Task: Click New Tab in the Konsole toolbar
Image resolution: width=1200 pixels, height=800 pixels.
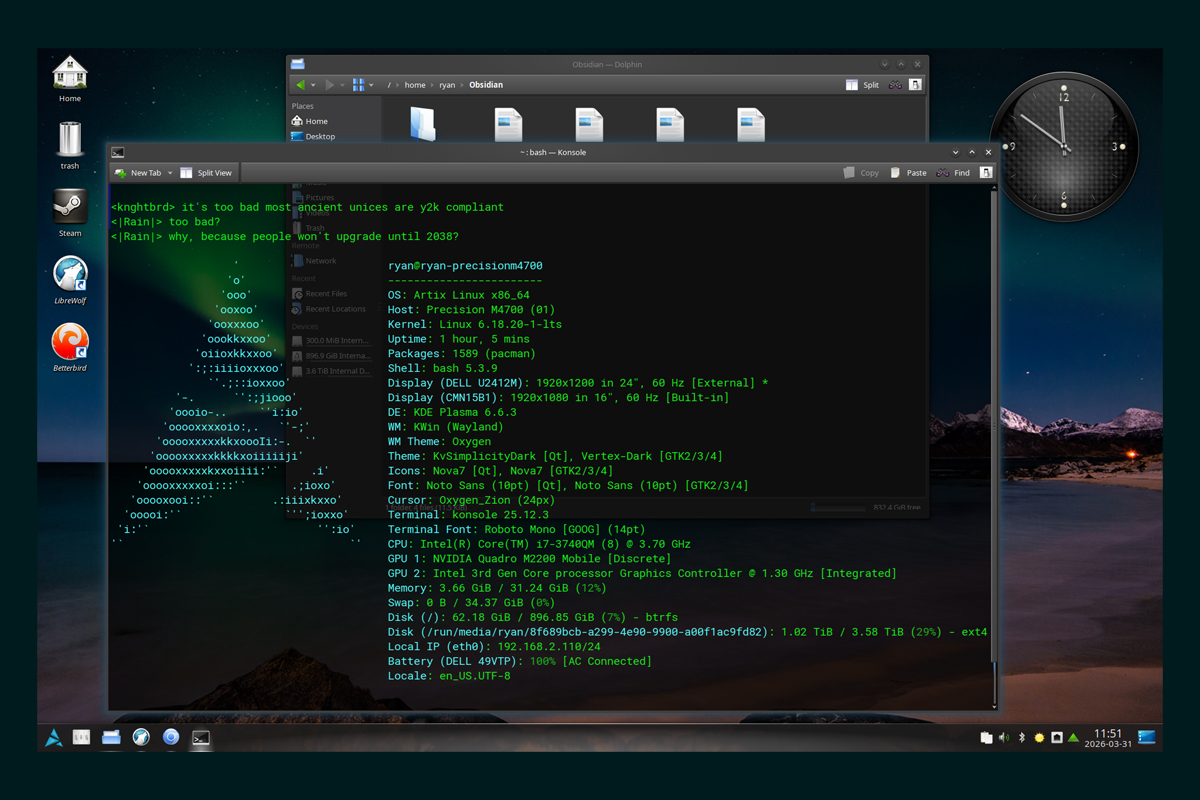Action: click(x=138, y=173)
